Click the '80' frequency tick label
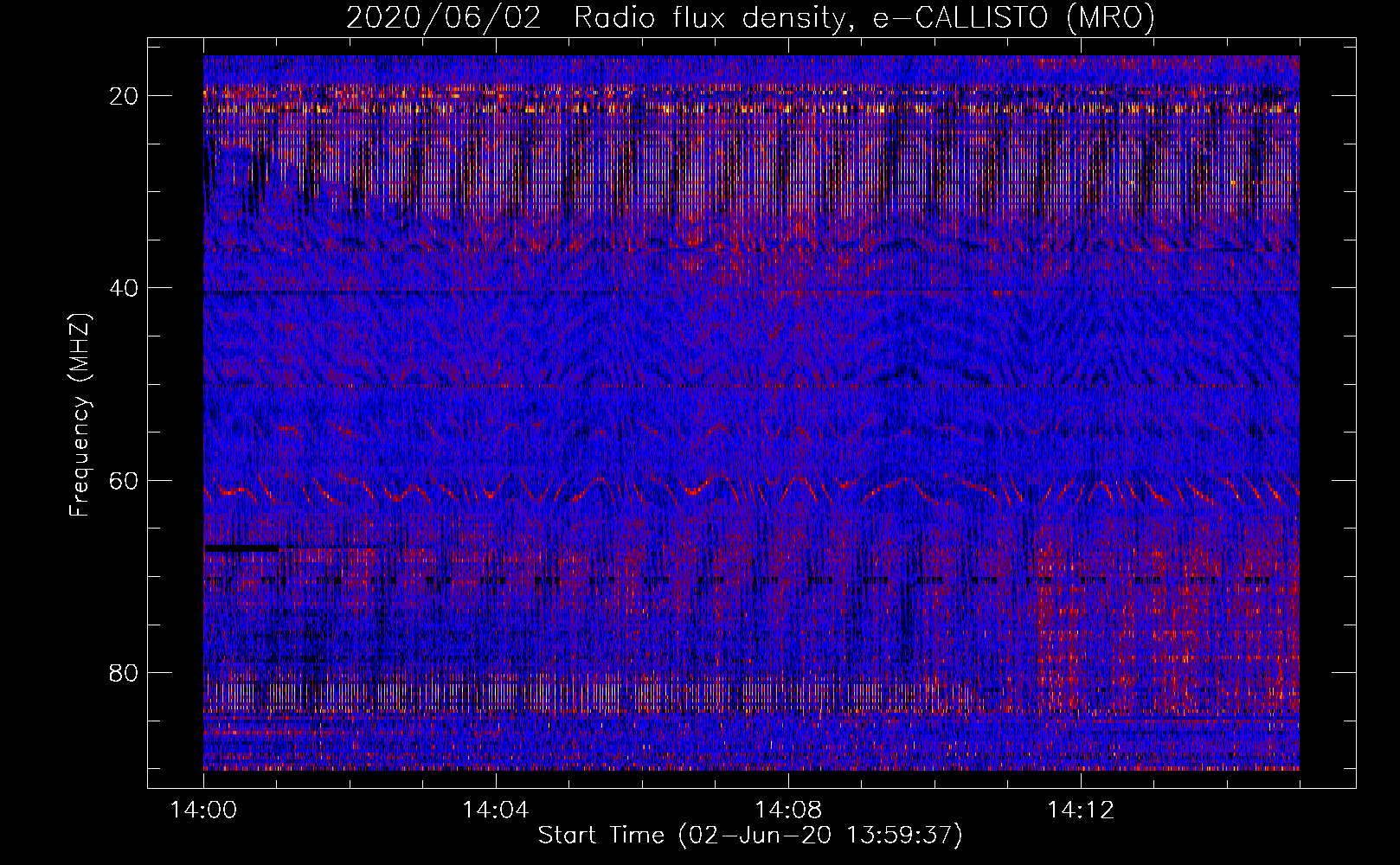The height and width of the screenshot is (865, 1400). 125,673
